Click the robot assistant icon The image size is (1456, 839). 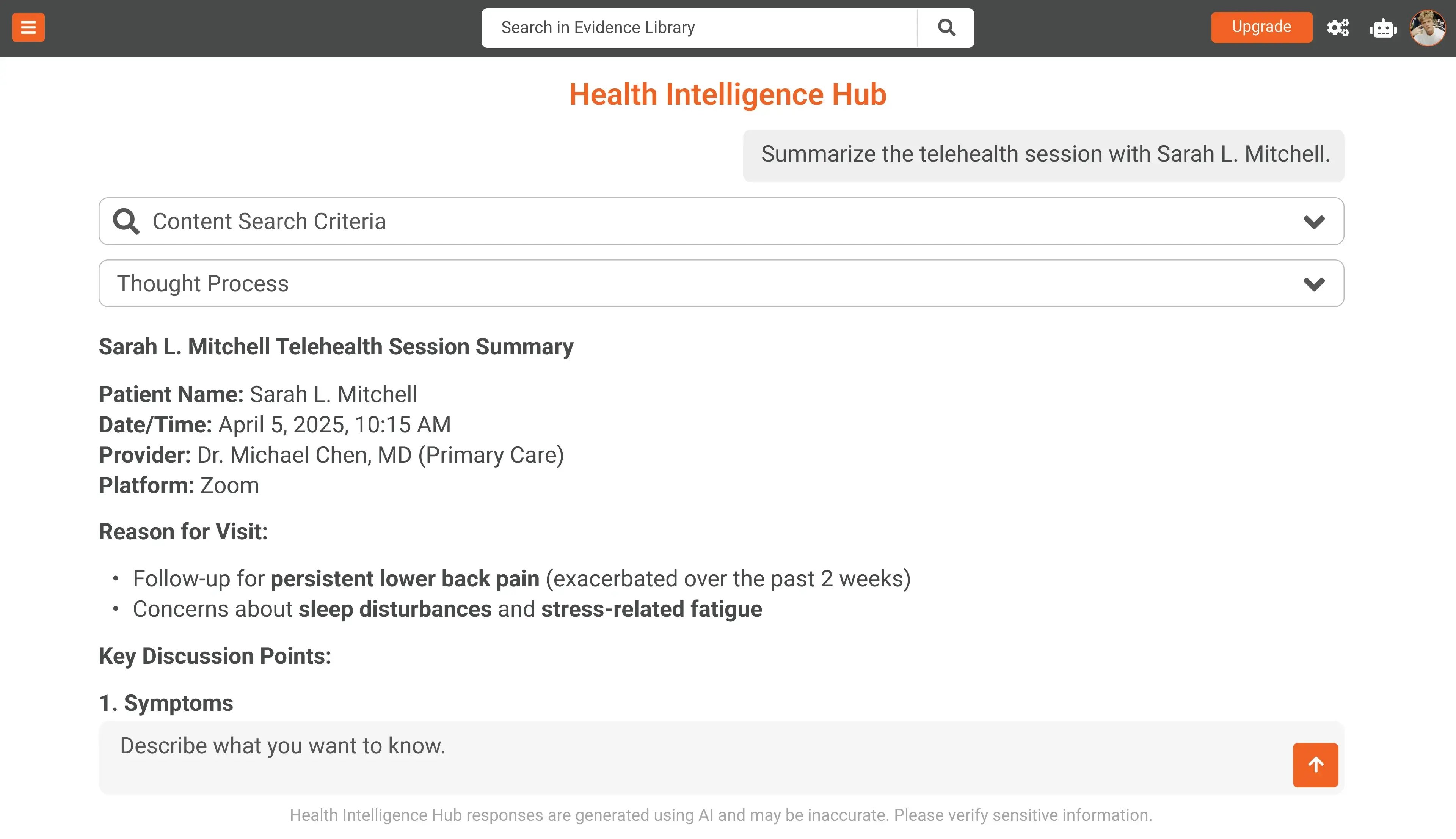coord(1382,28)
